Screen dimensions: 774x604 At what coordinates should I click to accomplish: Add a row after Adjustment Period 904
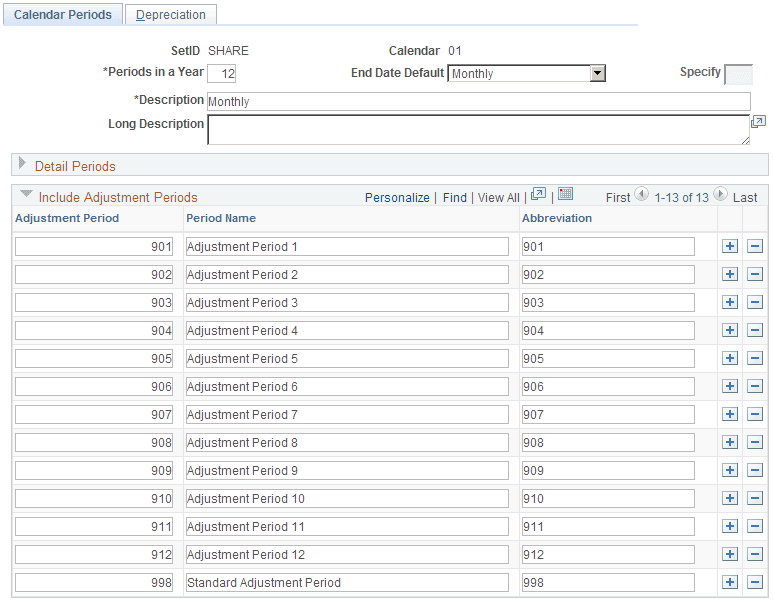click(730, 330)
